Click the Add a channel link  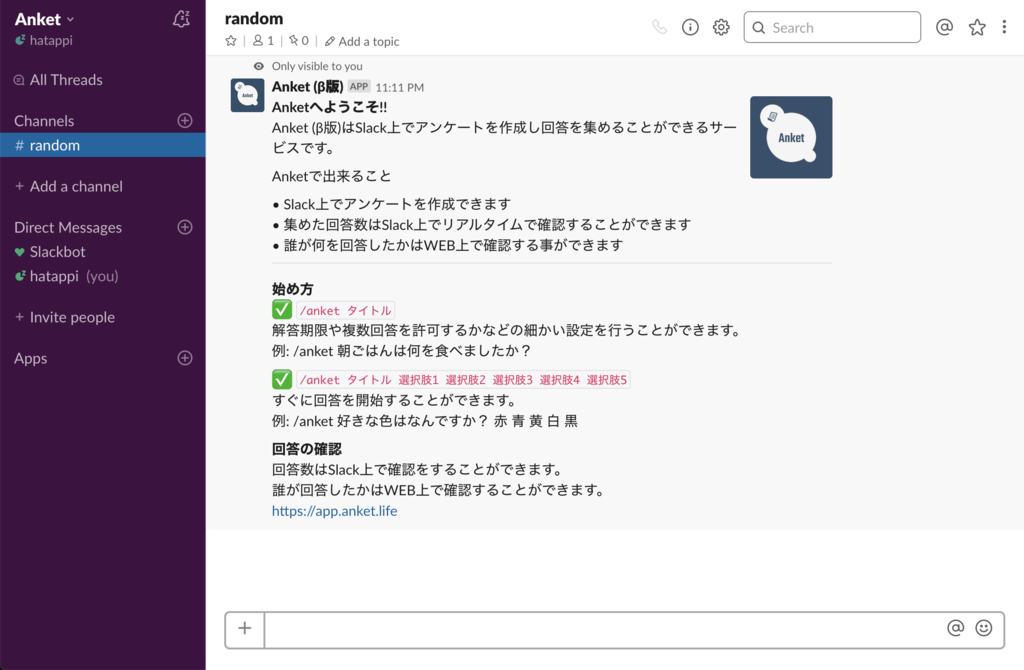(69, 186)
